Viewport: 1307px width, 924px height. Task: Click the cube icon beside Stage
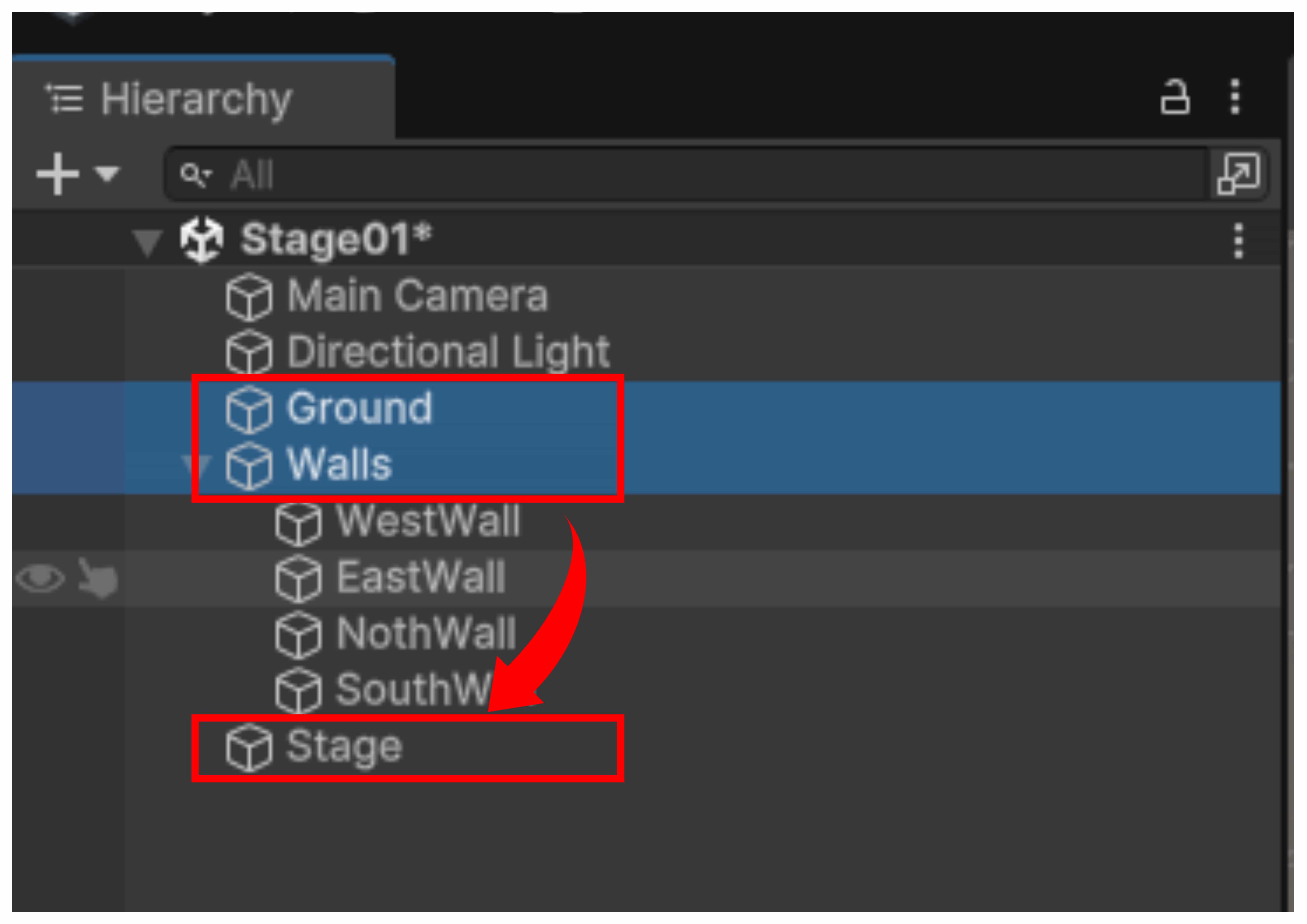[x=249, y=747]
